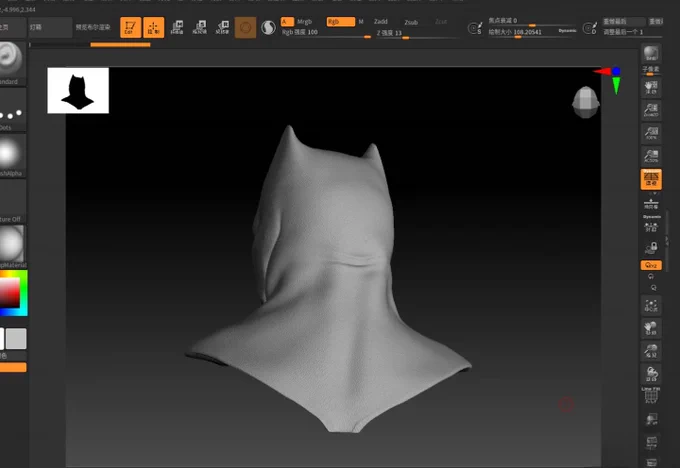Click the Zoom3D view icon

(x=651, y=350)
